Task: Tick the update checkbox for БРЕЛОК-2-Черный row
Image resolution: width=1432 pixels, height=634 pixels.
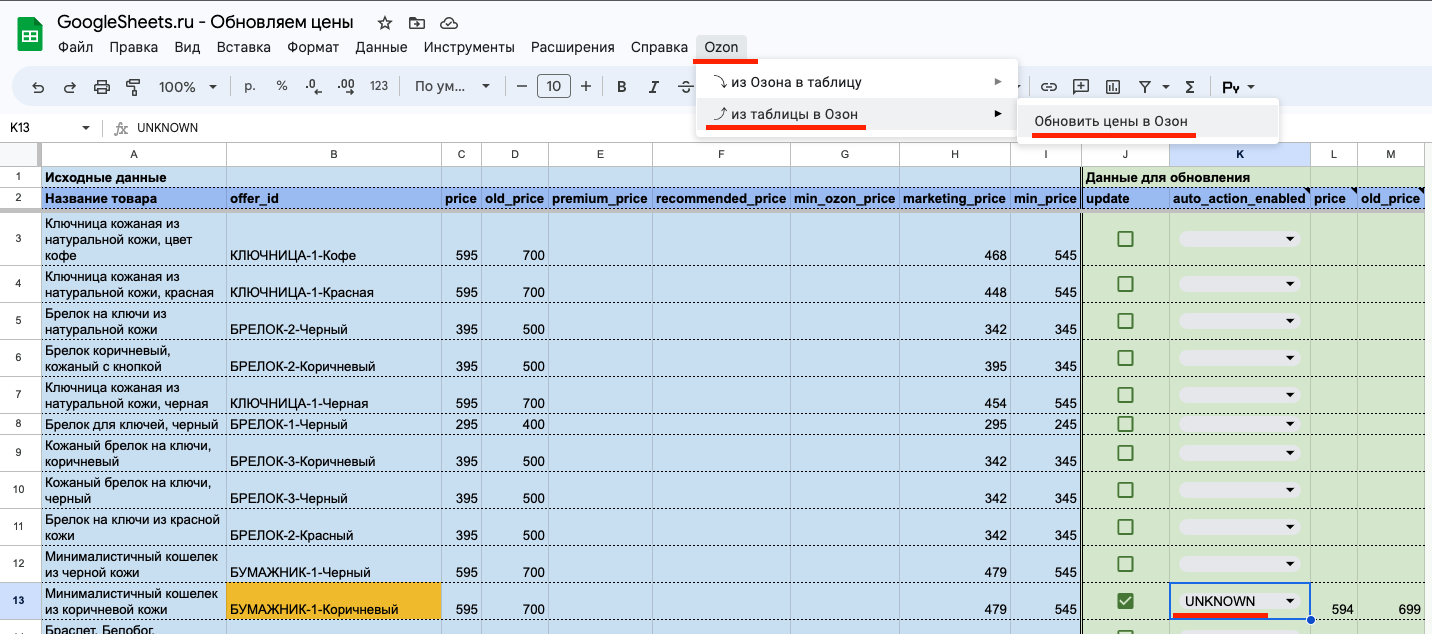Action: click(1125, 321)
